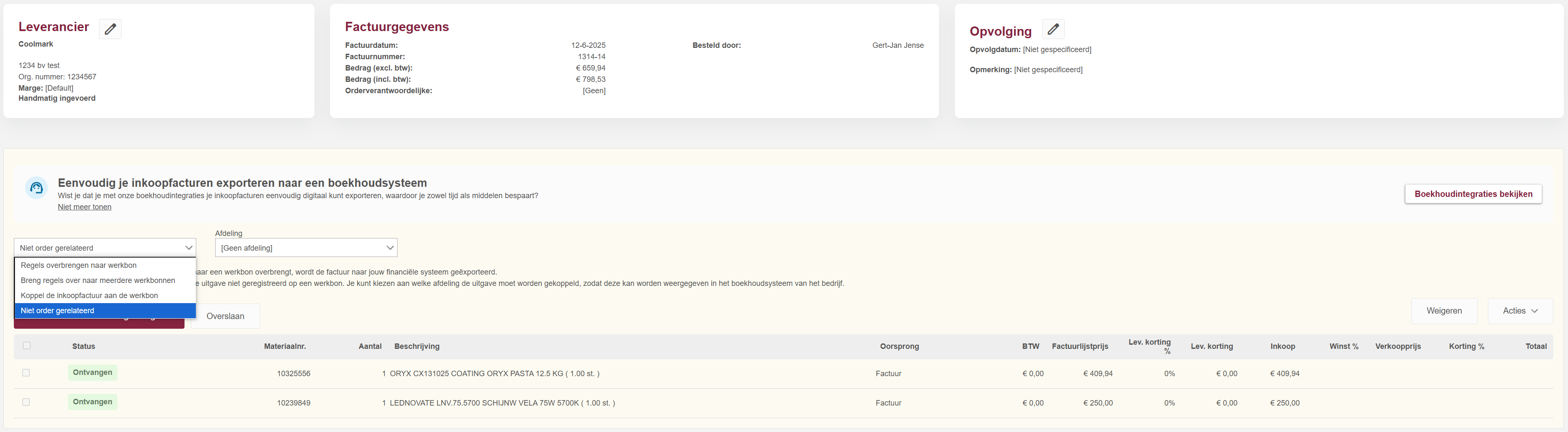Select highlighted 'Niet order gerelateerd' list option
Viewport: 1568px width, 432px height.
105,311
